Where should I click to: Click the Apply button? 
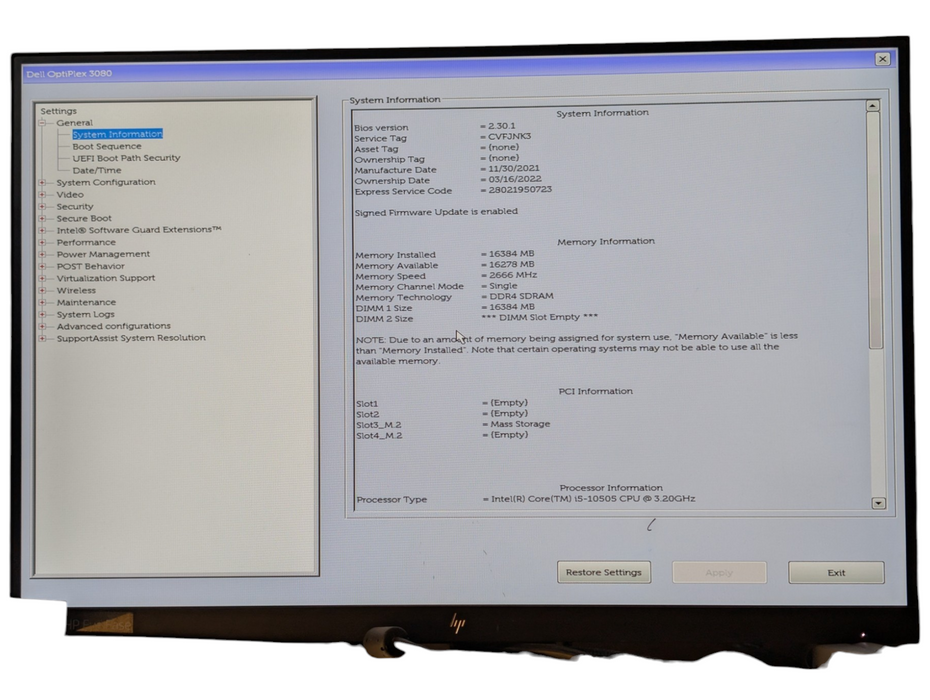[719, 573]
